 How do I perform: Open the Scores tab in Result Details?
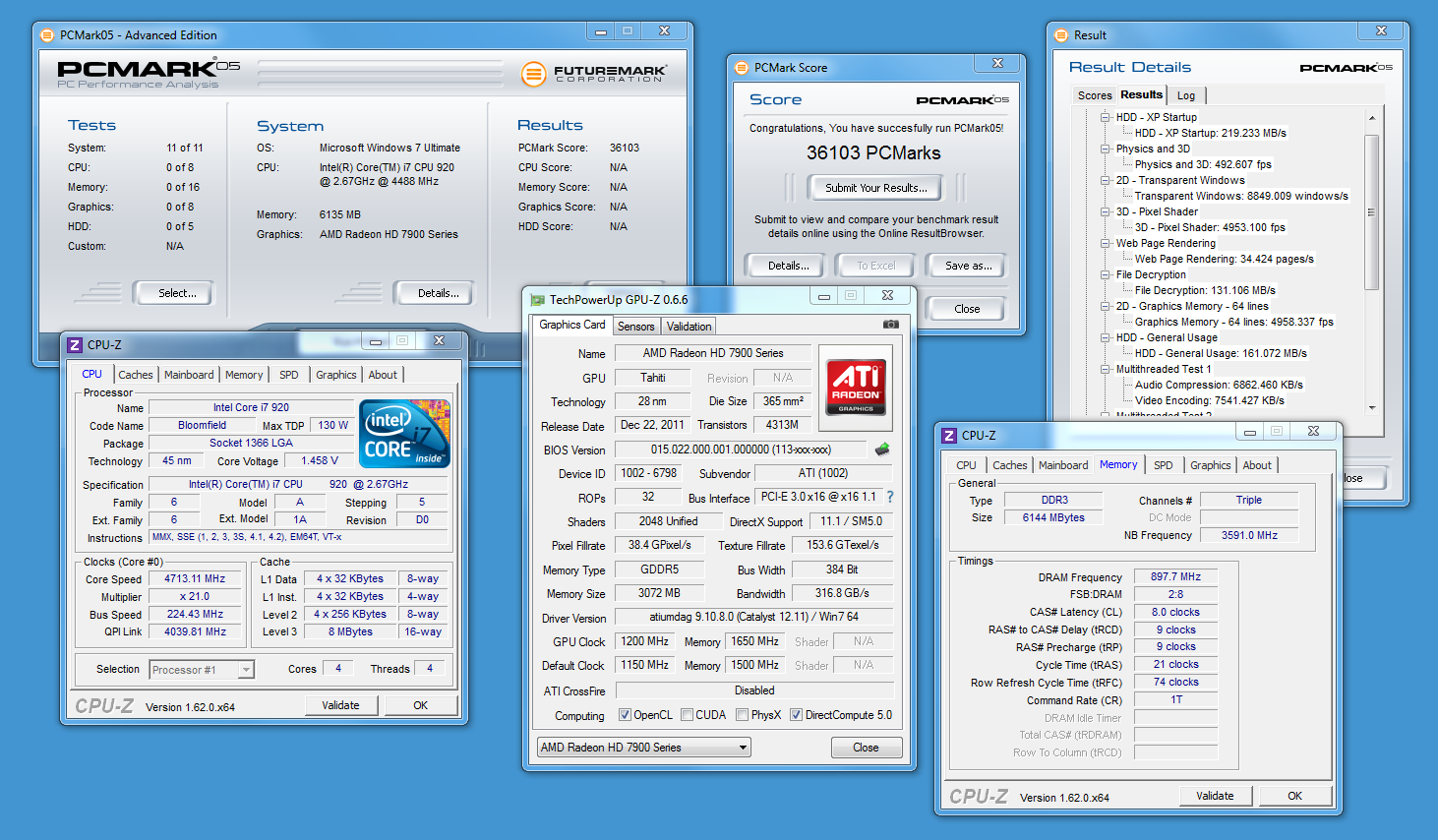click(1095, 95)
